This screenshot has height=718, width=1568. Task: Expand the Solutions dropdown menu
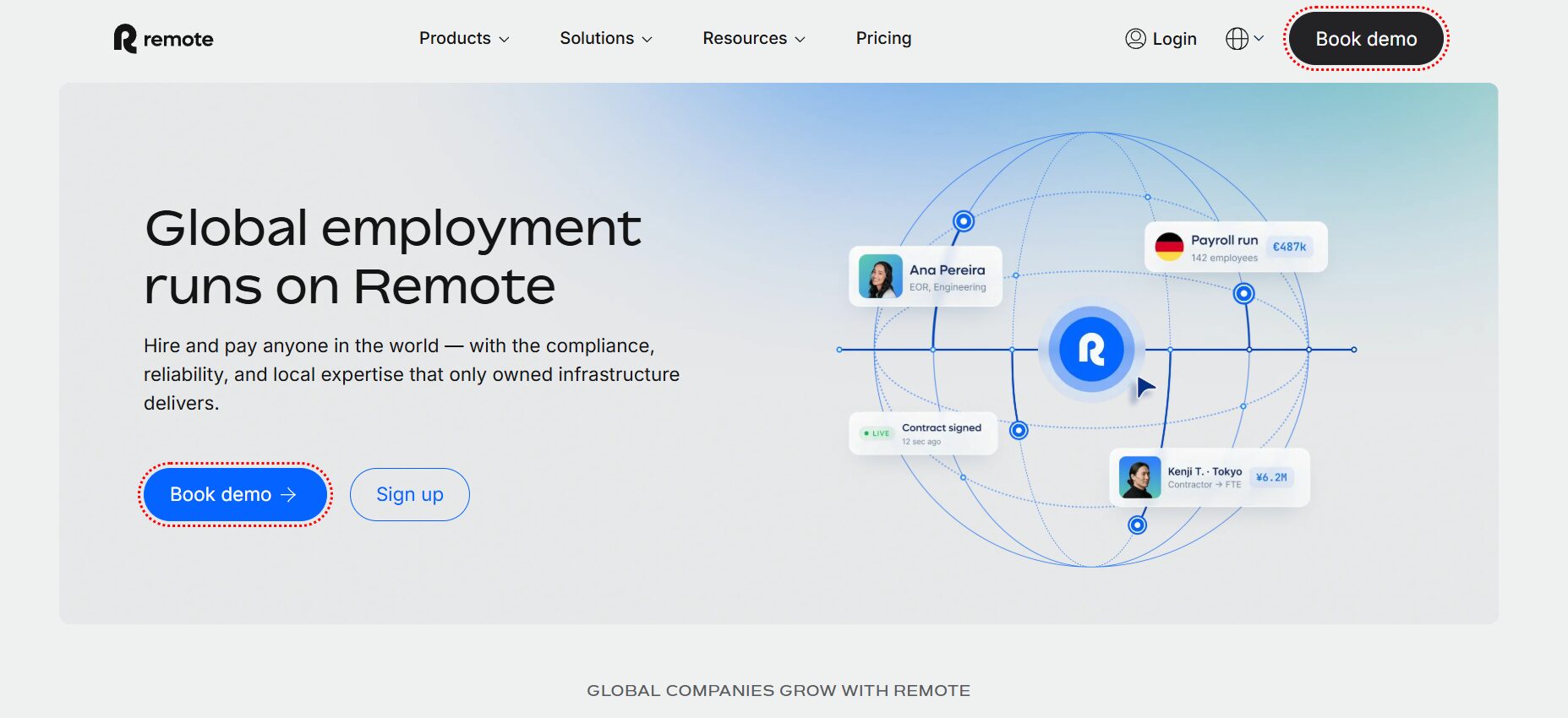click(x=606, y=38)
